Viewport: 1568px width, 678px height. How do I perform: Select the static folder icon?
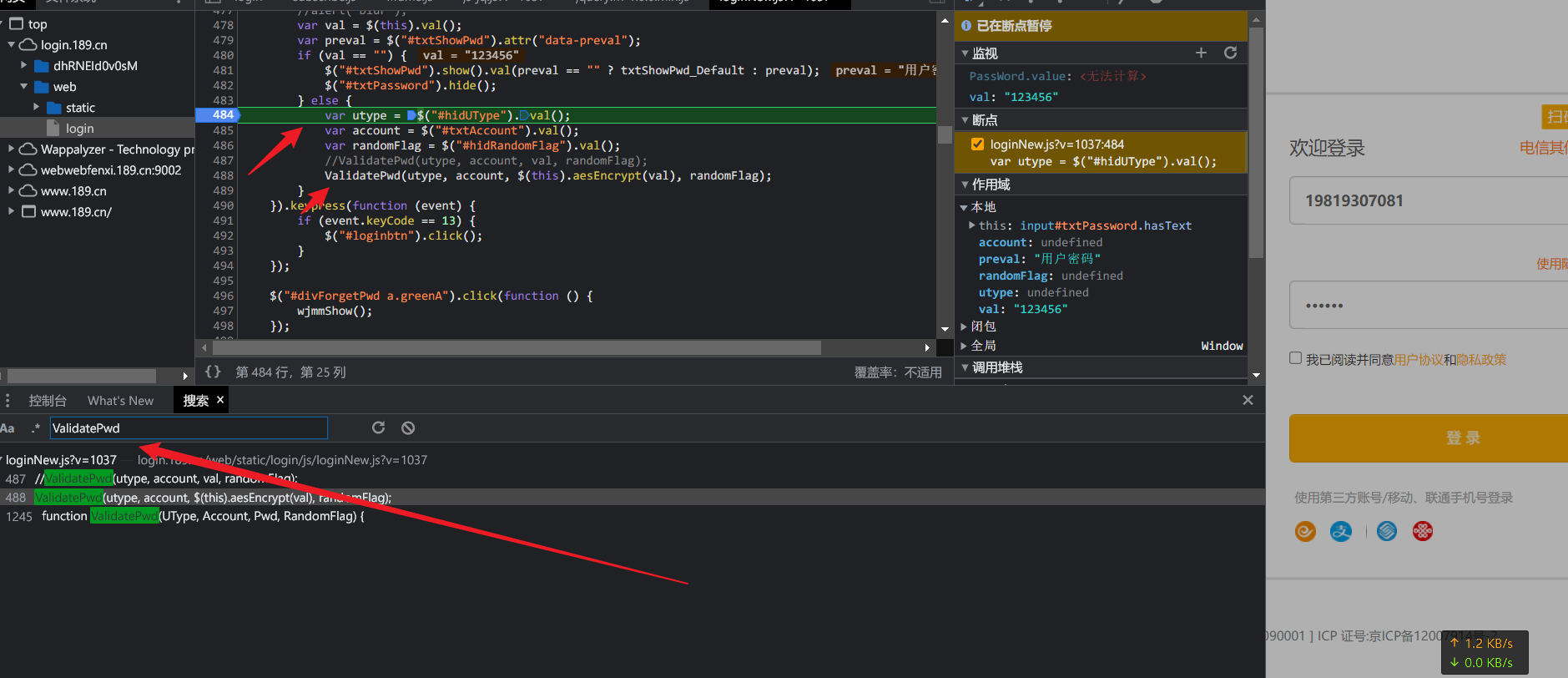click(54, 108)
